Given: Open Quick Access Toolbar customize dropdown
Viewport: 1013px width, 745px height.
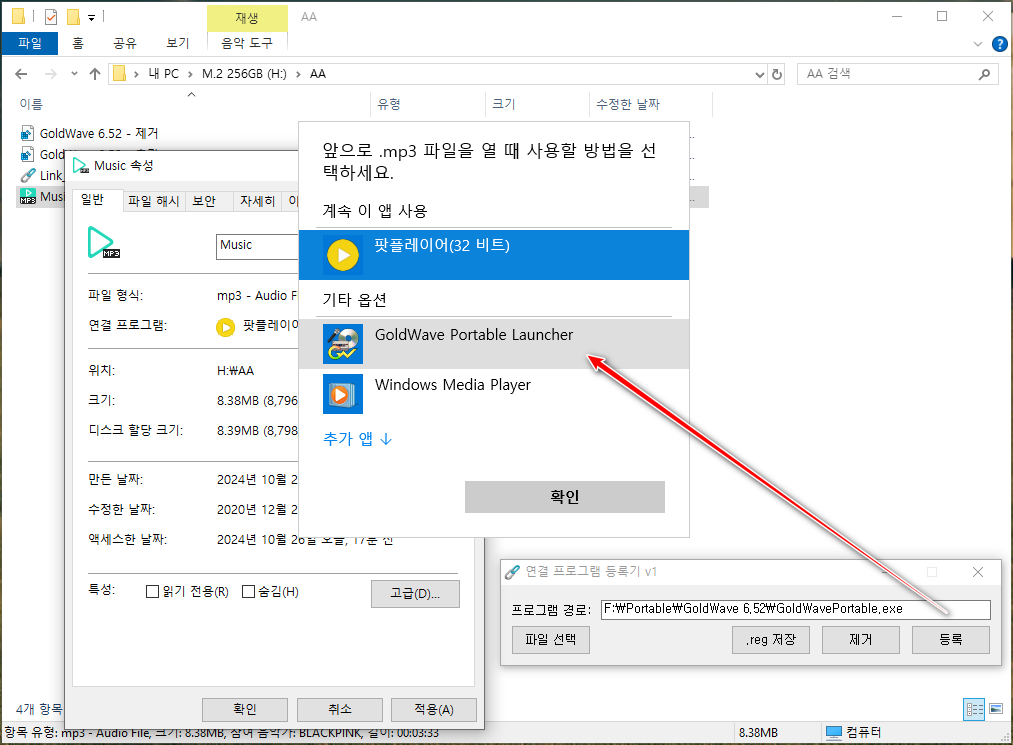Looking at the screenshot, I should pos(92,18).
